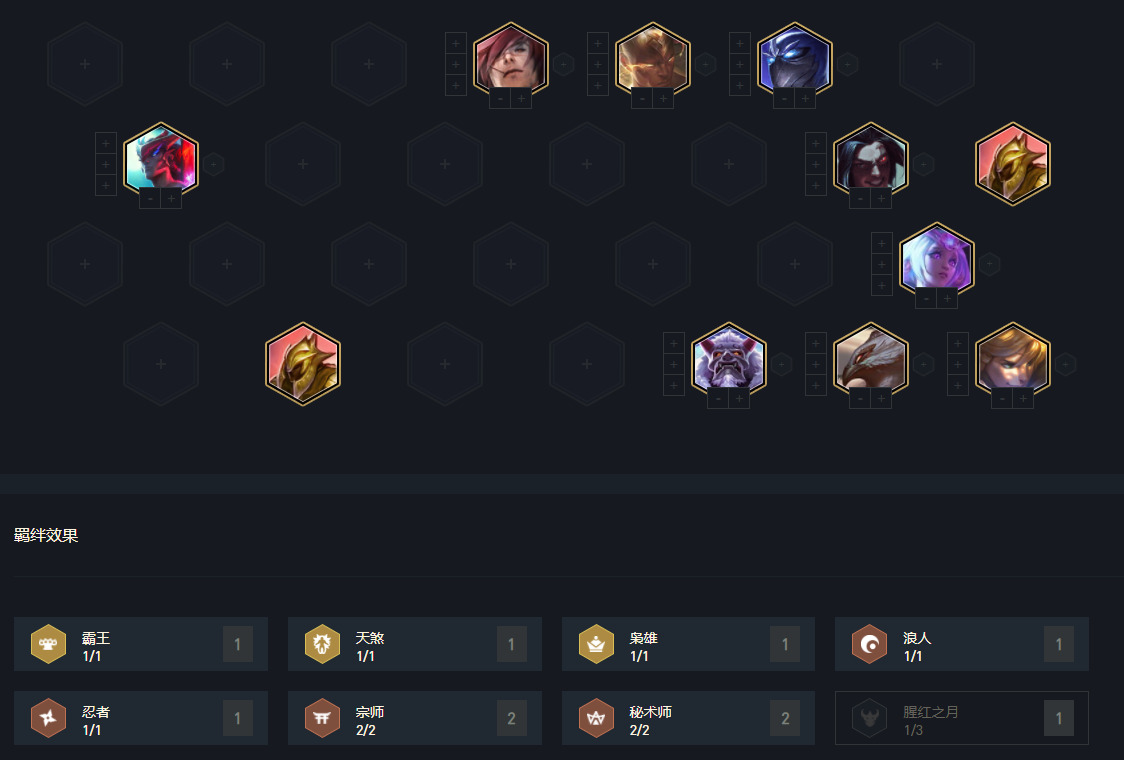Select the blue-masked ninja champion hex
This screenshot has width=1124, height=760.
(794, 62)
